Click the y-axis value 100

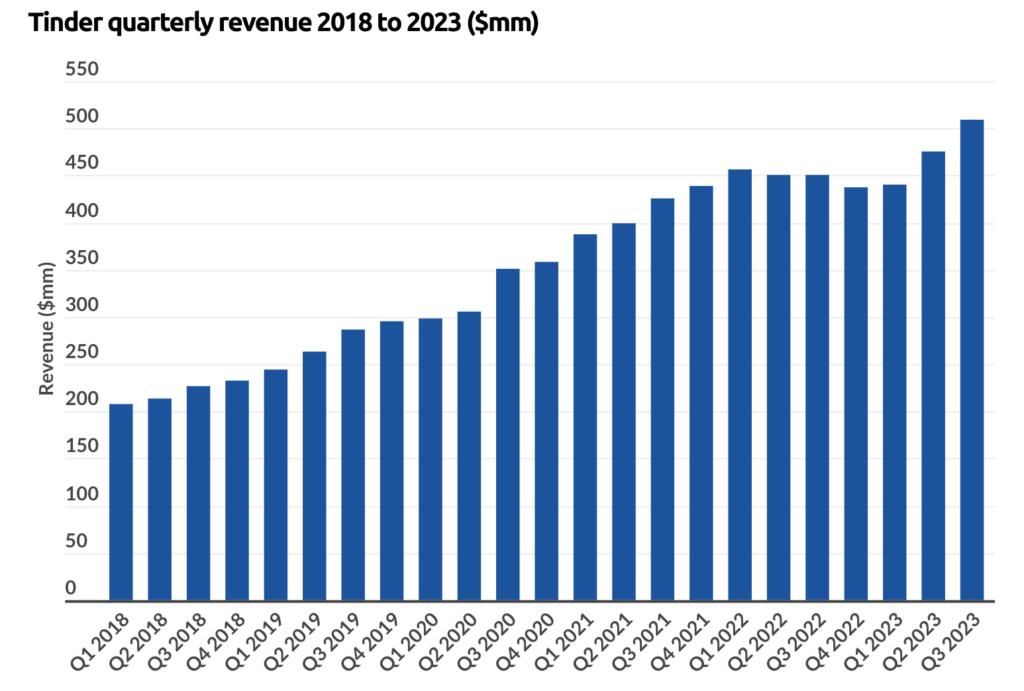(x=82, y=494)
